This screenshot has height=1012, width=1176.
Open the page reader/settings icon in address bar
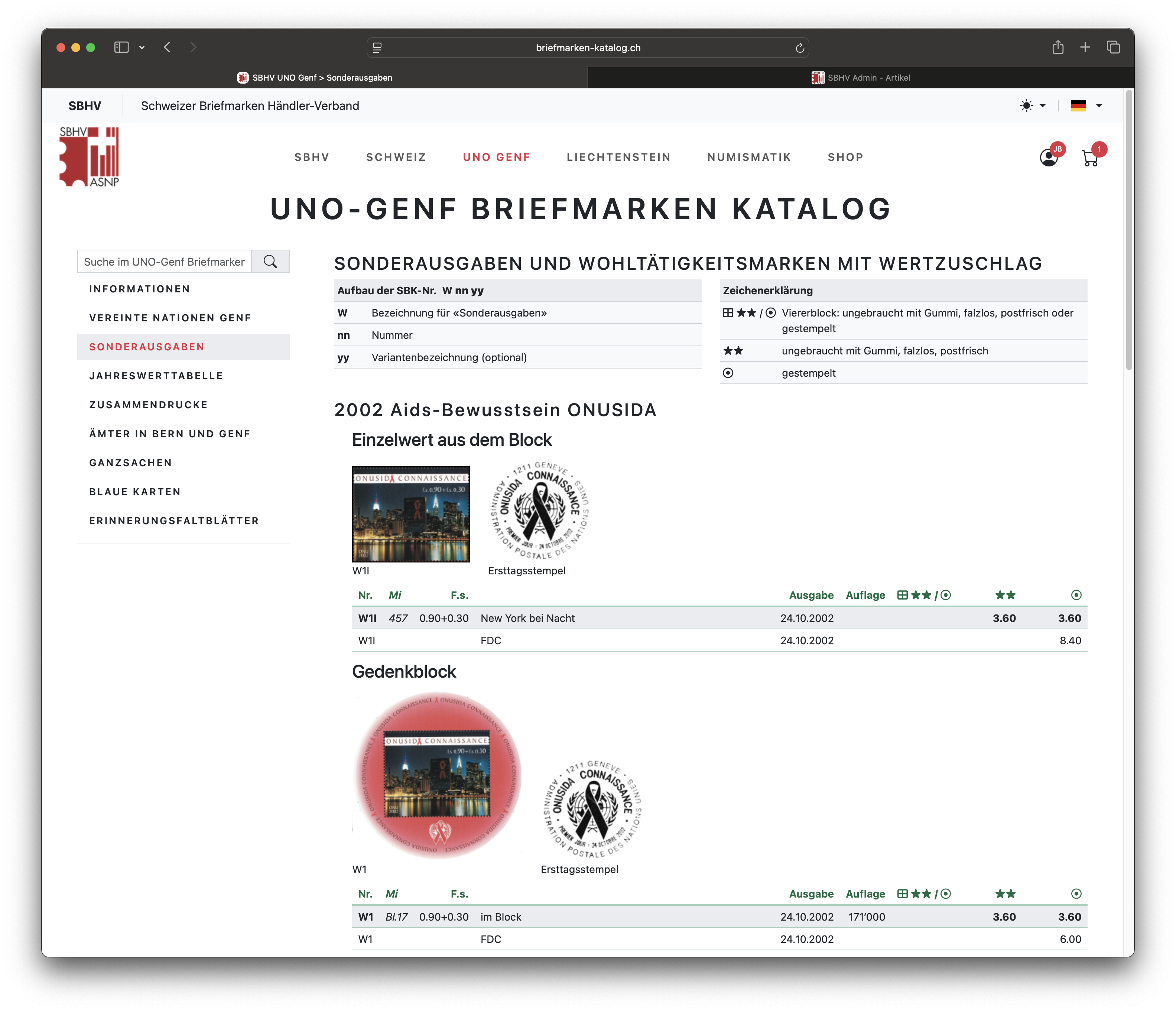click(x=377, y=48)
